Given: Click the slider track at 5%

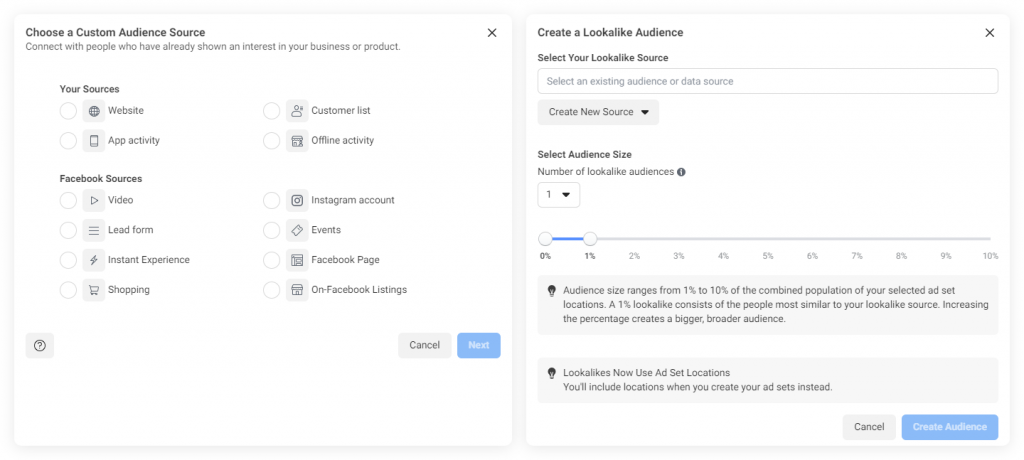Looking at the screenshot, I should coord(768,239).
